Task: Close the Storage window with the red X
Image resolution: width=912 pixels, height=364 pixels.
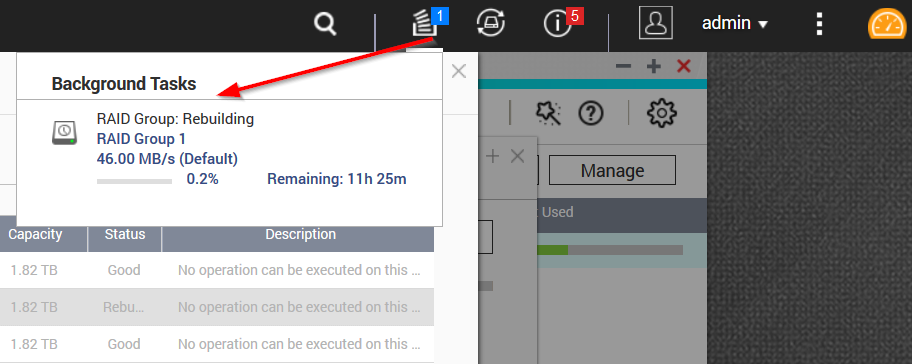Action: [684, 66]
